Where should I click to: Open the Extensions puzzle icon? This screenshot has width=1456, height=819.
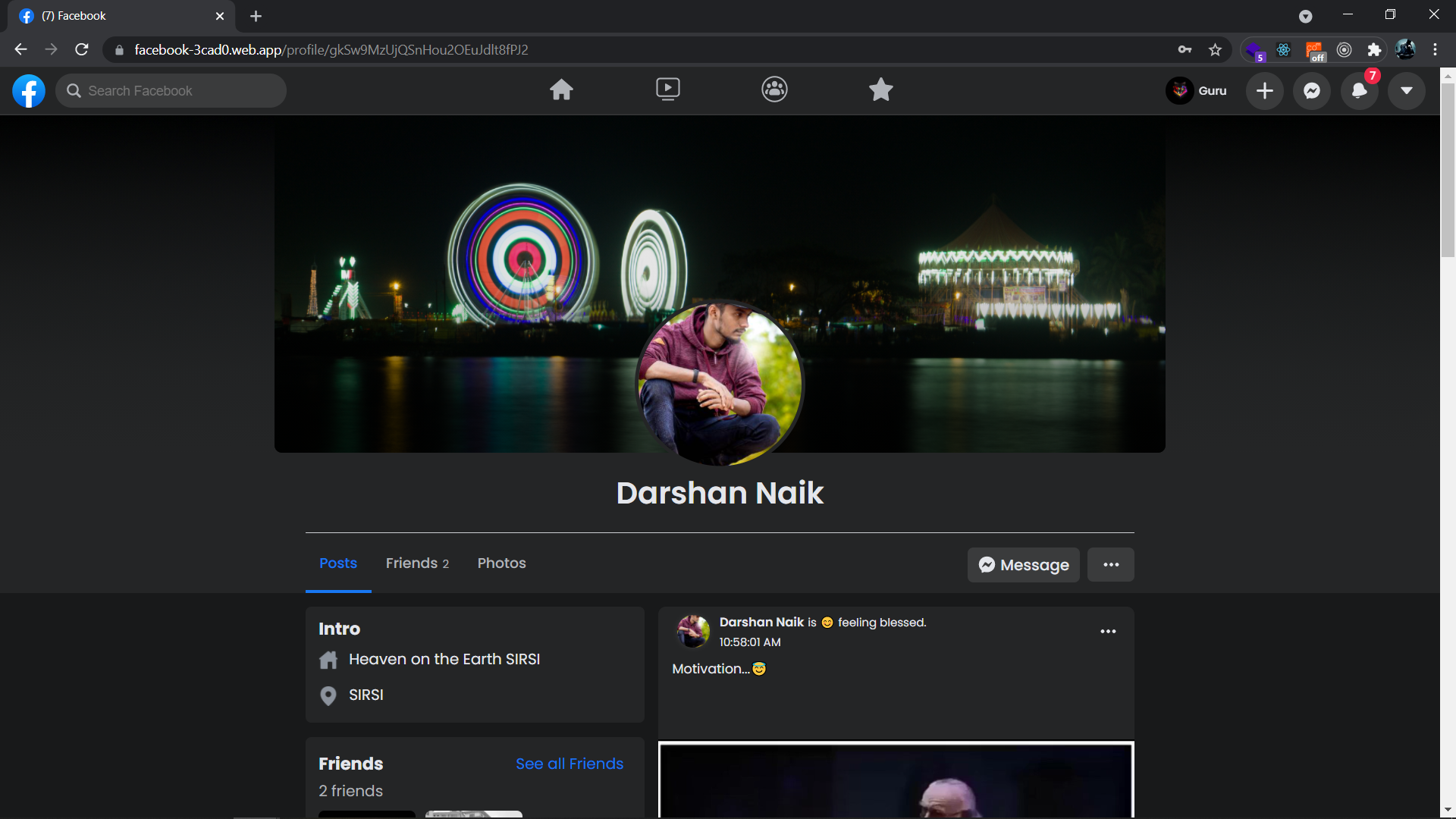coord(1374,50)
